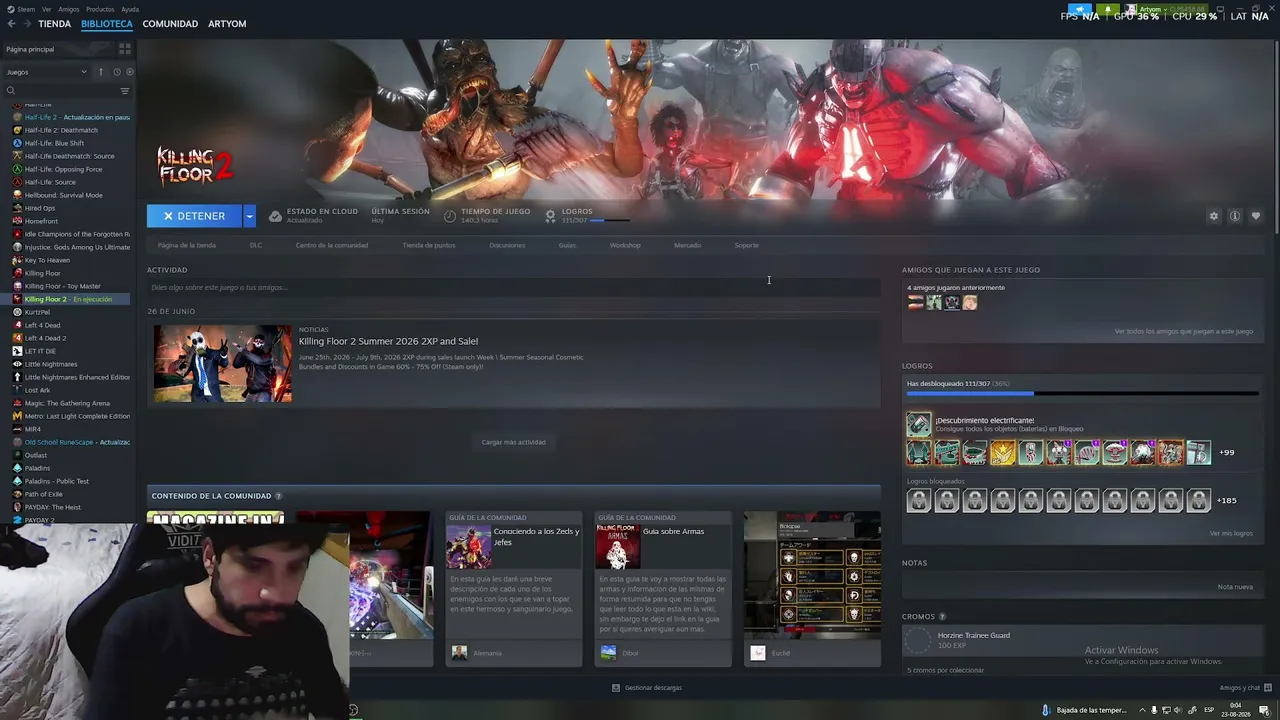Open the Amigos menu
The image size is (1280, 720).
[x=69, y=9]
